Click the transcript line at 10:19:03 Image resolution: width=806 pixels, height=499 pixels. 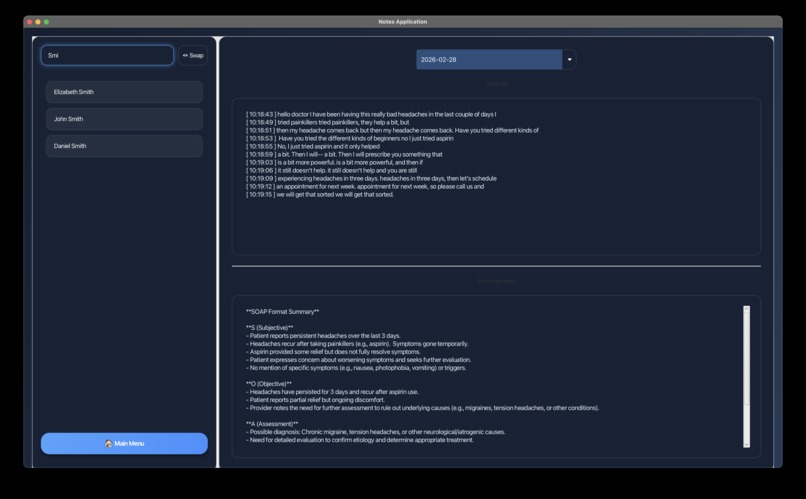pyautogui.click(x=334, y=162)
